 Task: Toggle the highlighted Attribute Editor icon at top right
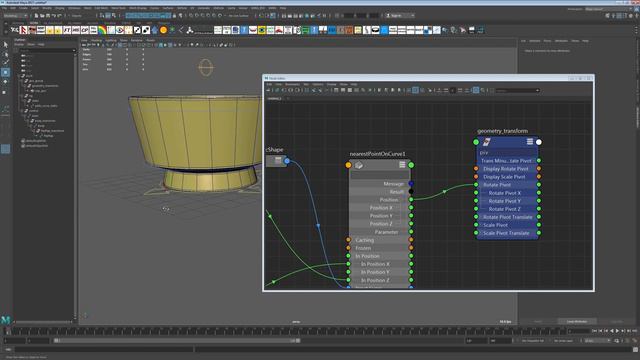point(619,16)
